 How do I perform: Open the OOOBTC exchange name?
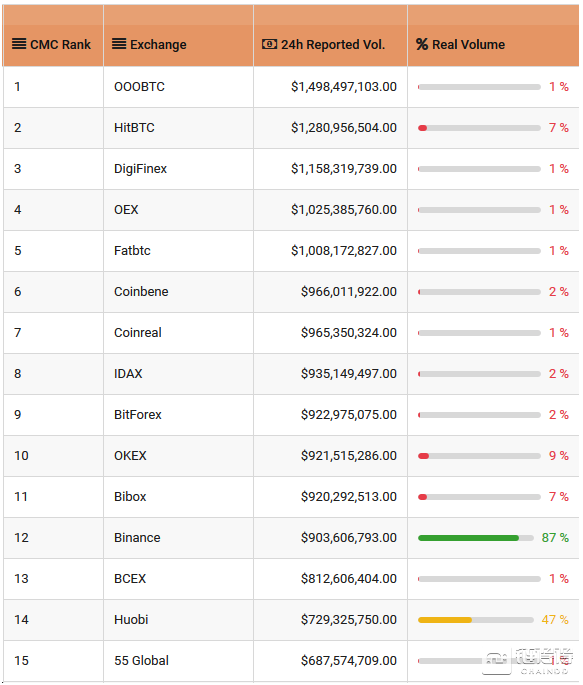(x=139, y=86)
